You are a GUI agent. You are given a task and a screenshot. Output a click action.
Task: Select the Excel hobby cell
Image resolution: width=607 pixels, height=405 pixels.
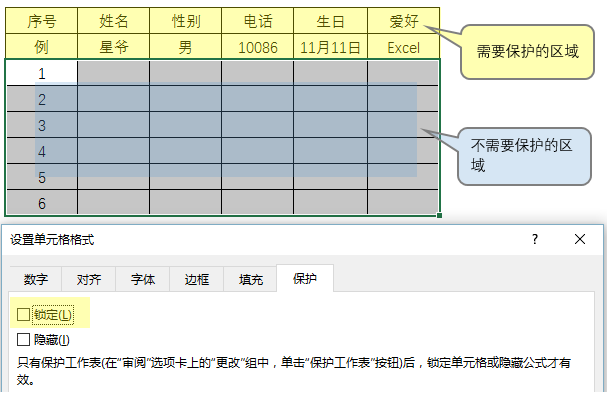click(x=403, y=47)
